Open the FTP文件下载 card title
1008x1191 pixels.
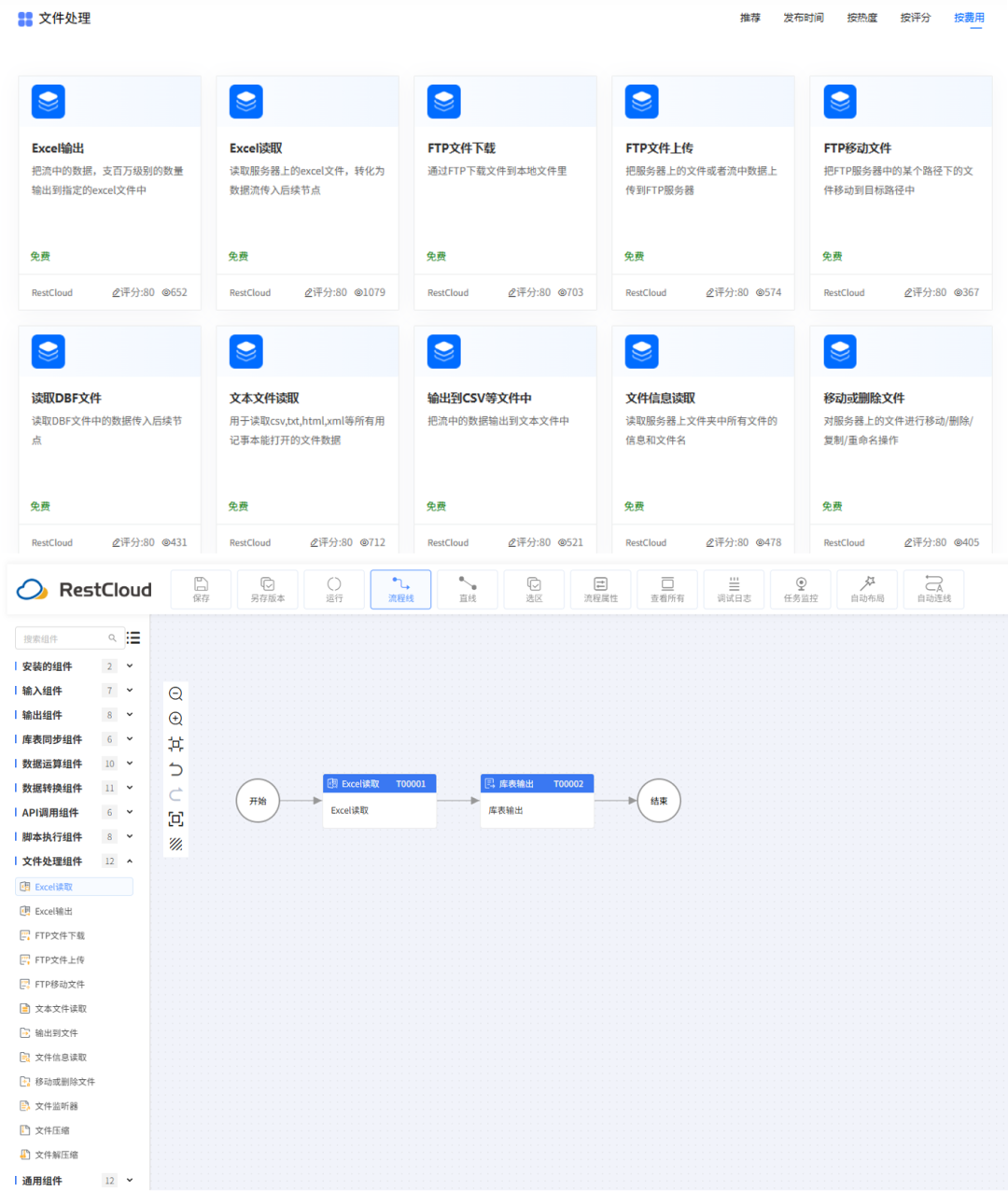462,148
